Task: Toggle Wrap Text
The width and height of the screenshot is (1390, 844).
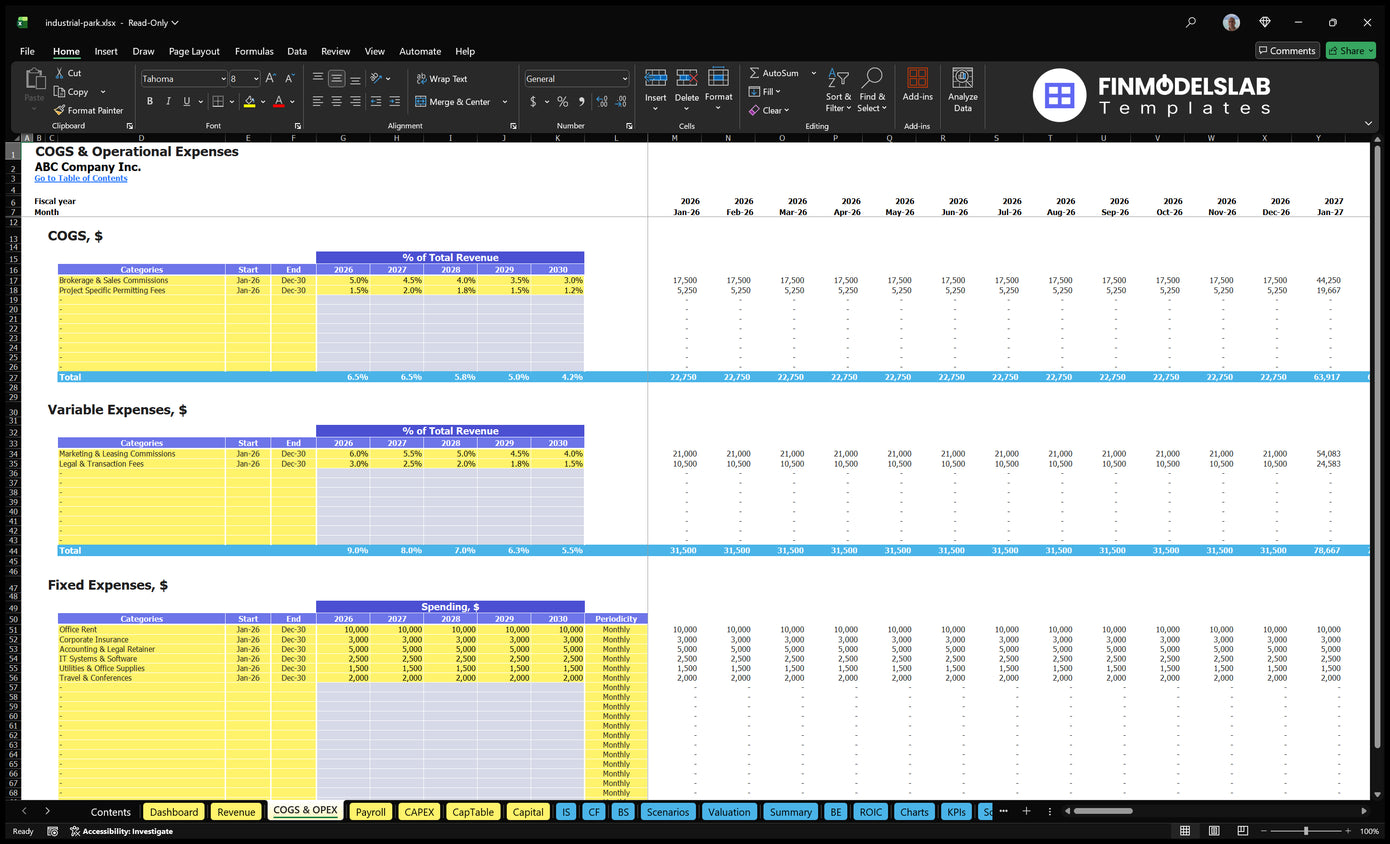Action: pyautogui.click(x=441, y=78)
